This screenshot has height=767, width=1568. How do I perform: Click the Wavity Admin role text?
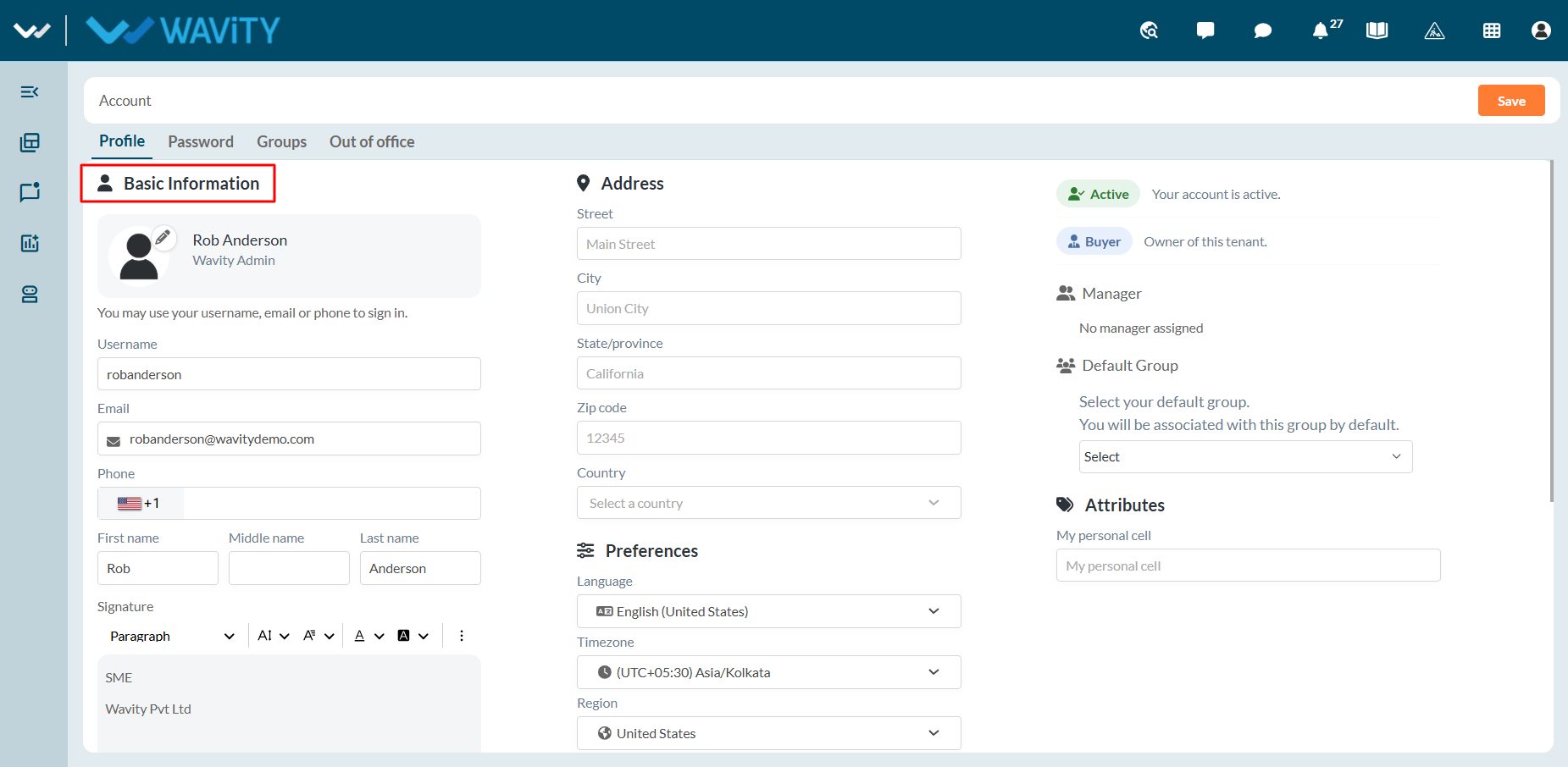coord(234,261)
